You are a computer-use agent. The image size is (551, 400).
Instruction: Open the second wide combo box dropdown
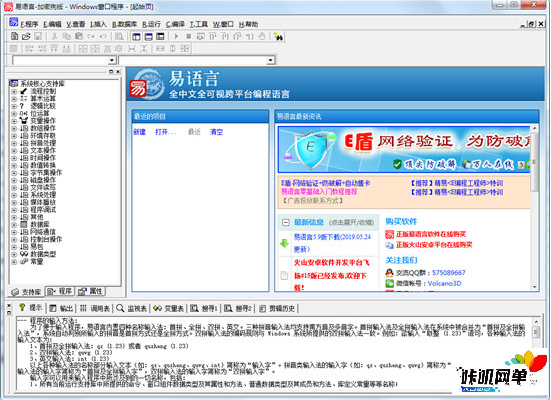pos(270,60)
